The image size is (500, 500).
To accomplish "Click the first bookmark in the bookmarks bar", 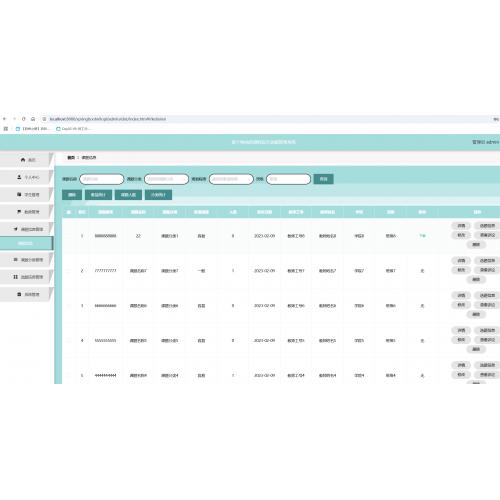I will tap(33, 129).
